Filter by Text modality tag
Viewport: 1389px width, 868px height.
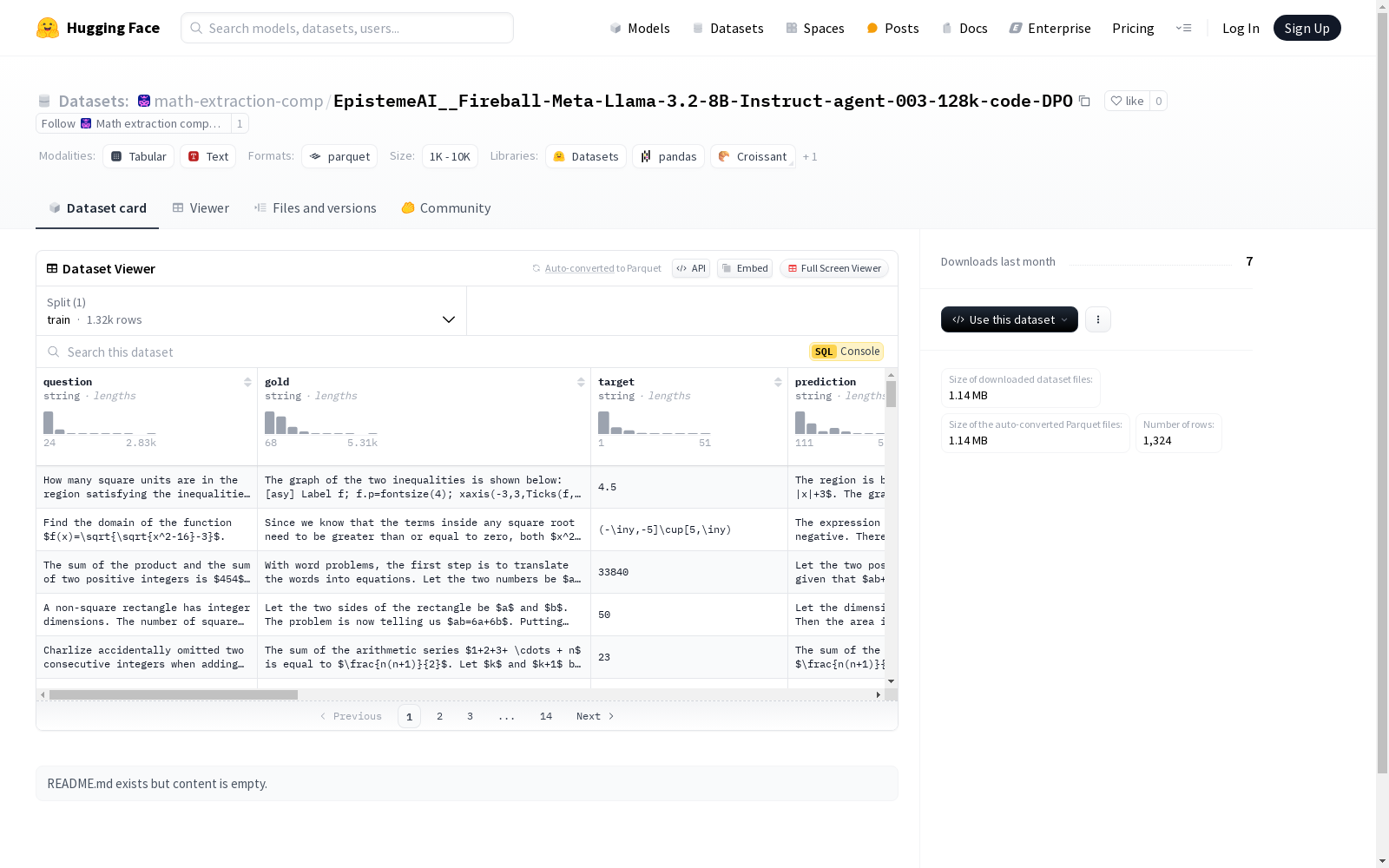(x=208, y=156)
